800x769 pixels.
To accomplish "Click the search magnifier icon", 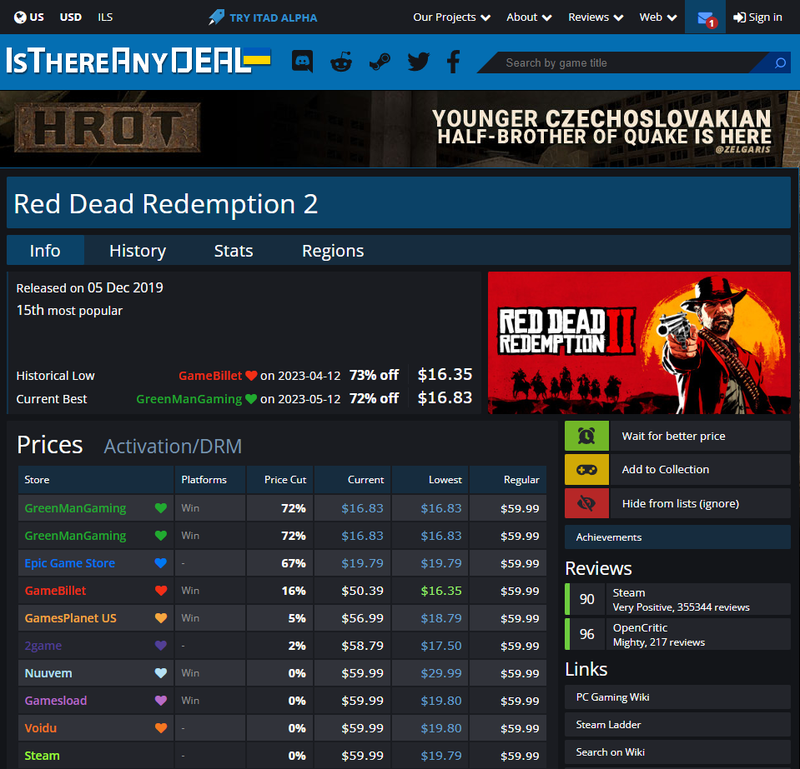I will (x=780, y=63).
